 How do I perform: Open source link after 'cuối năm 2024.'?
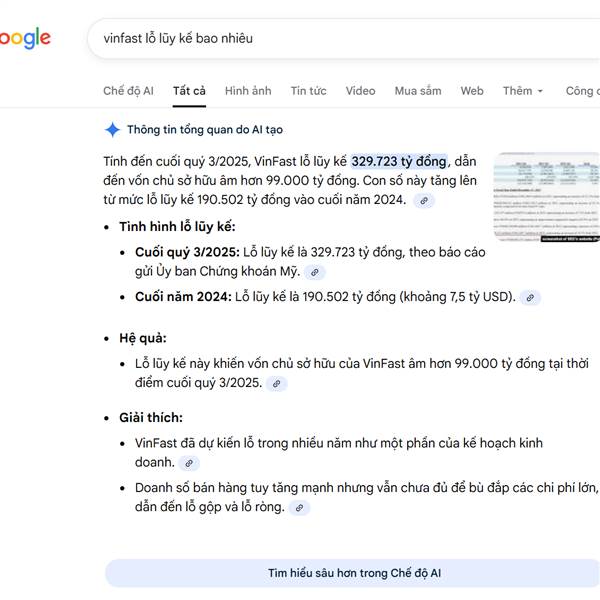click(424, 201)
